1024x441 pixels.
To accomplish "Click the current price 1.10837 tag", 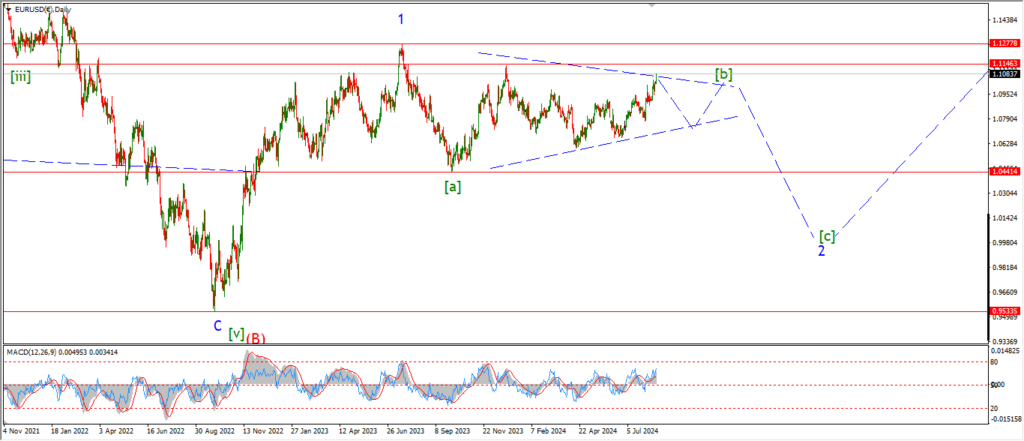I will coord(1003,74).
